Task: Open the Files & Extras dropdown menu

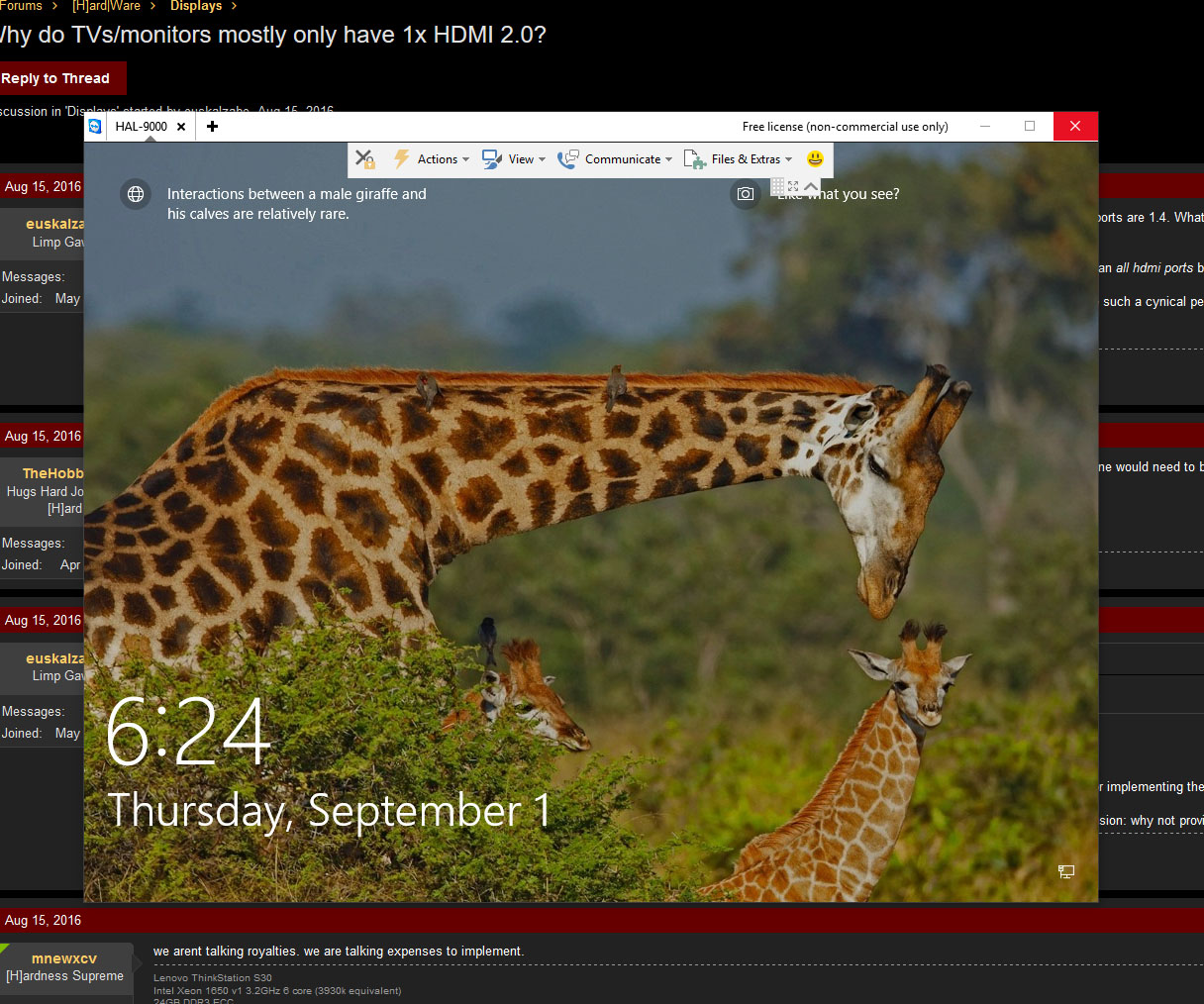Action: (752, 159)
